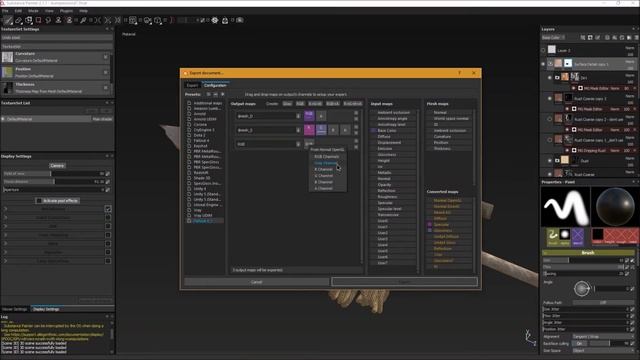Viewport: 640px width, 360px height.
Task: Adjust brush Size slider
Action: click(x=584, y=260)
